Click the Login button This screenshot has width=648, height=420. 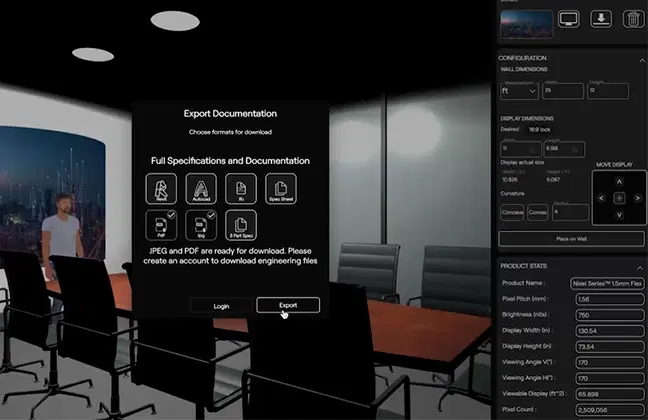tap(221, 306)
